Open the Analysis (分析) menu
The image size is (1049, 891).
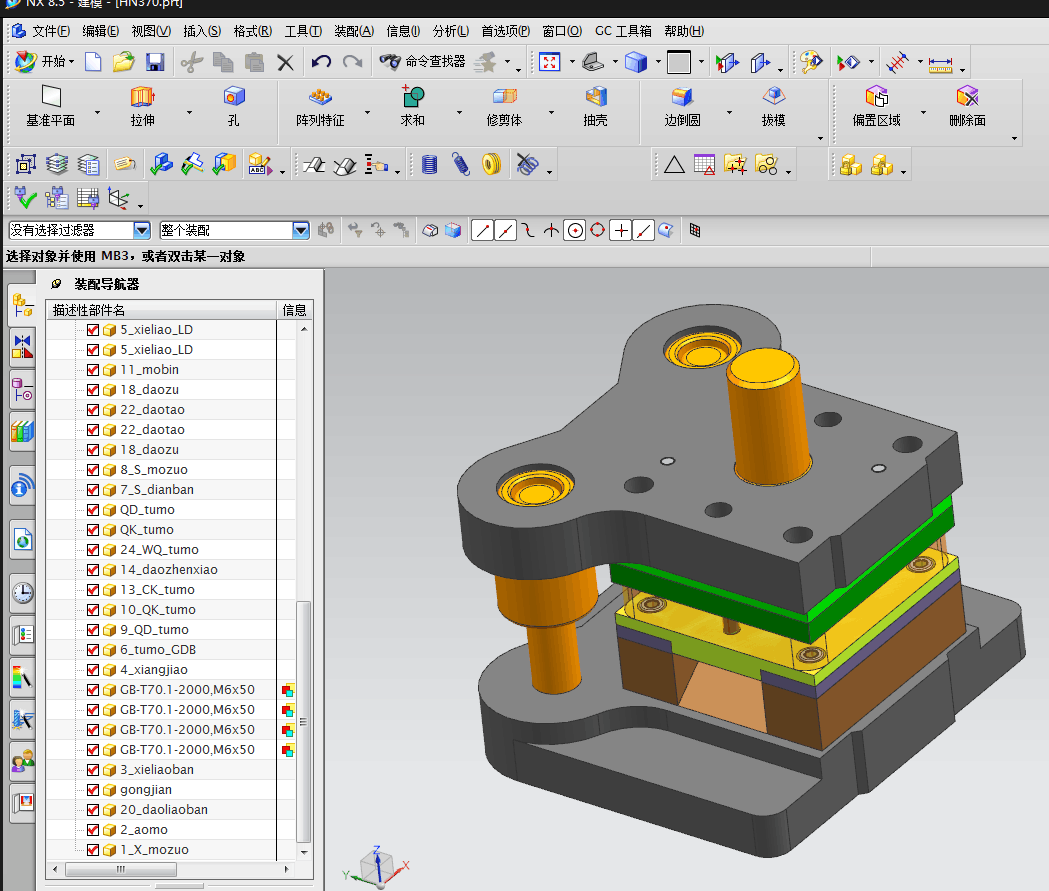click(x=451, y=31)
